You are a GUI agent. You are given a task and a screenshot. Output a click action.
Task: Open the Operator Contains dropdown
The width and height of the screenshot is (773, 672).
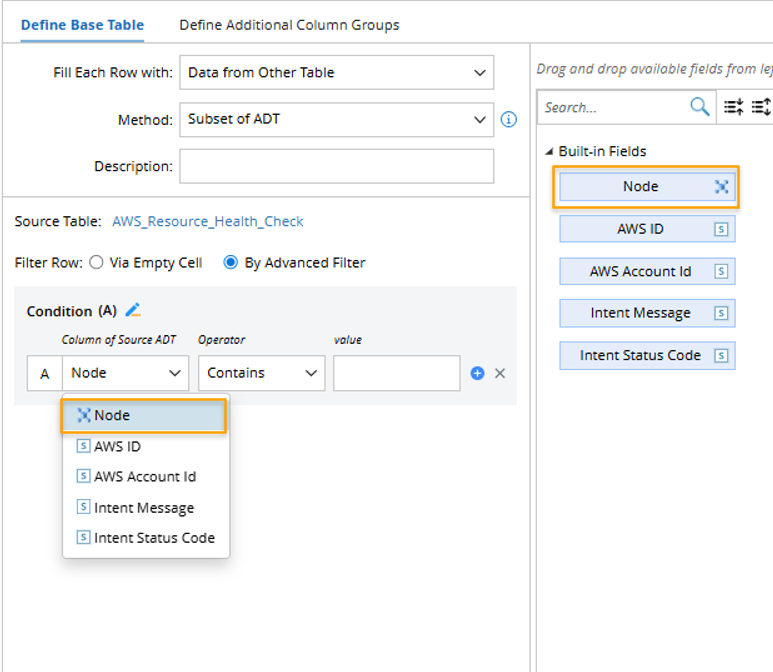click(x=261, y=373)
